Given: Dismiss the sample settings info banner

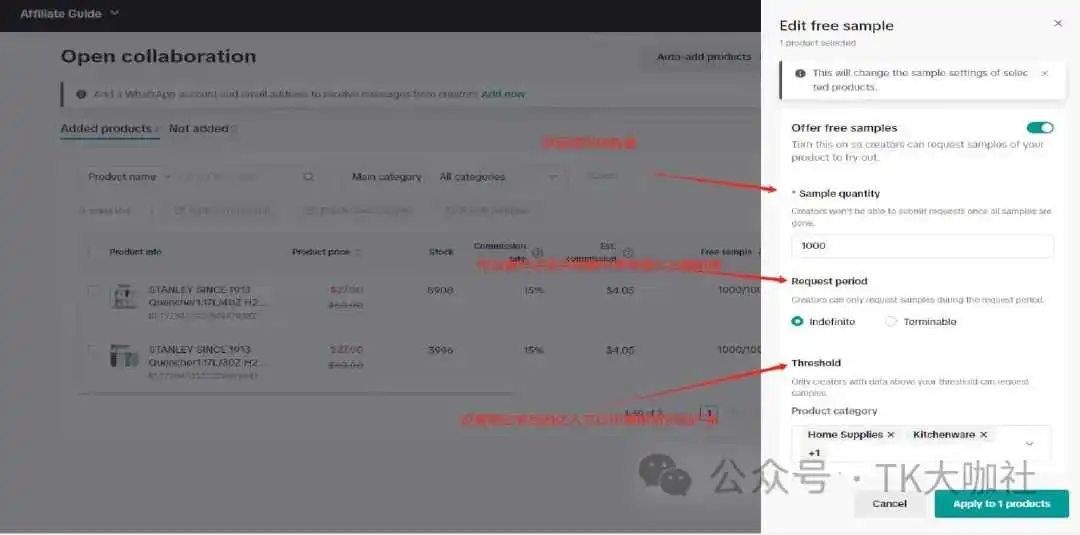Looking at the screenshot, I should coord(1045,73).
